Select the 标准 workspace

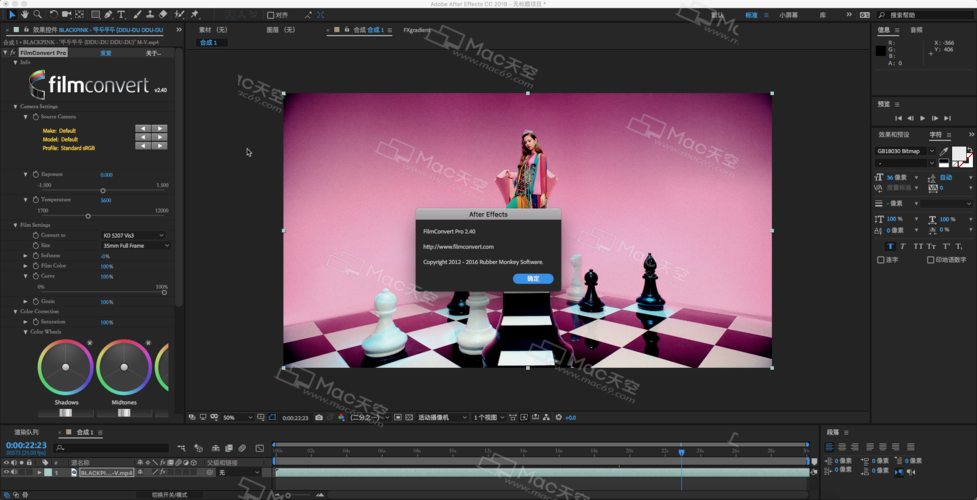(753, 15)
